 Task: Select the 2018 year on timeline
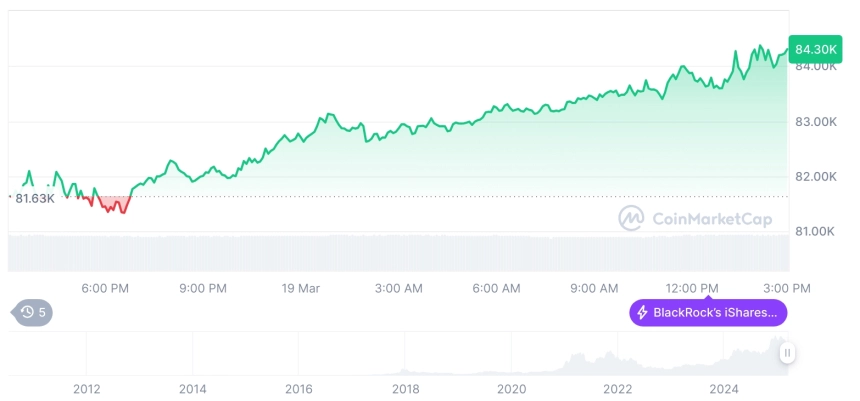point(405,389)
